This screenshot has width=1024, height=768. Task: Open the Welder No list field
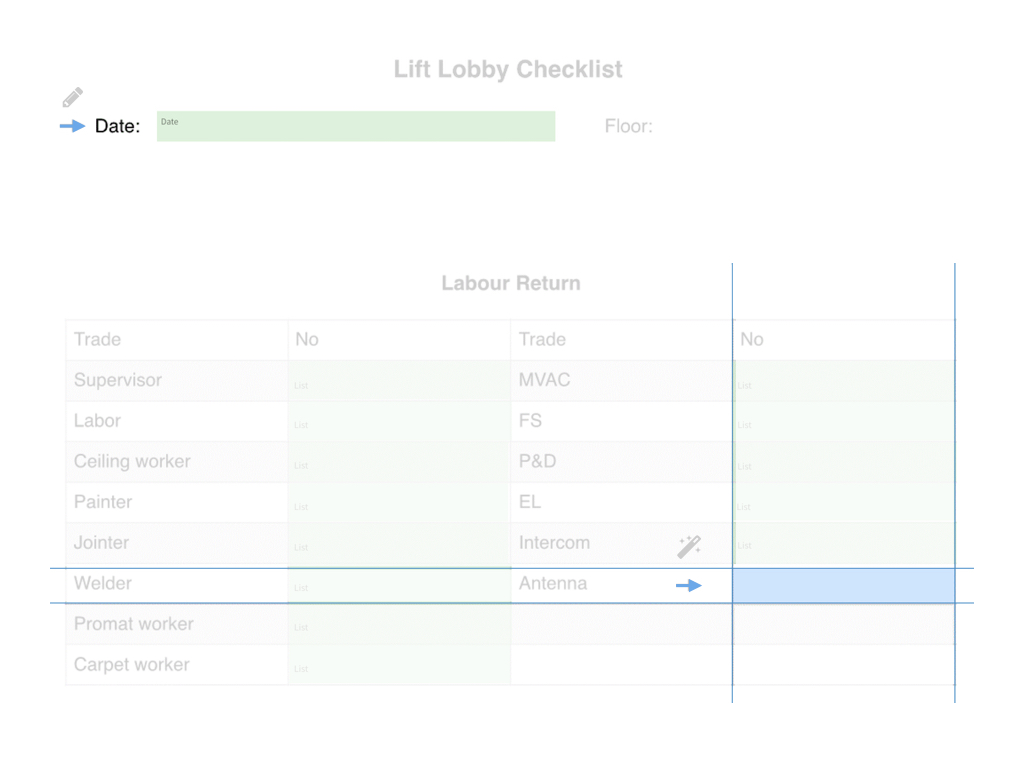399,585
